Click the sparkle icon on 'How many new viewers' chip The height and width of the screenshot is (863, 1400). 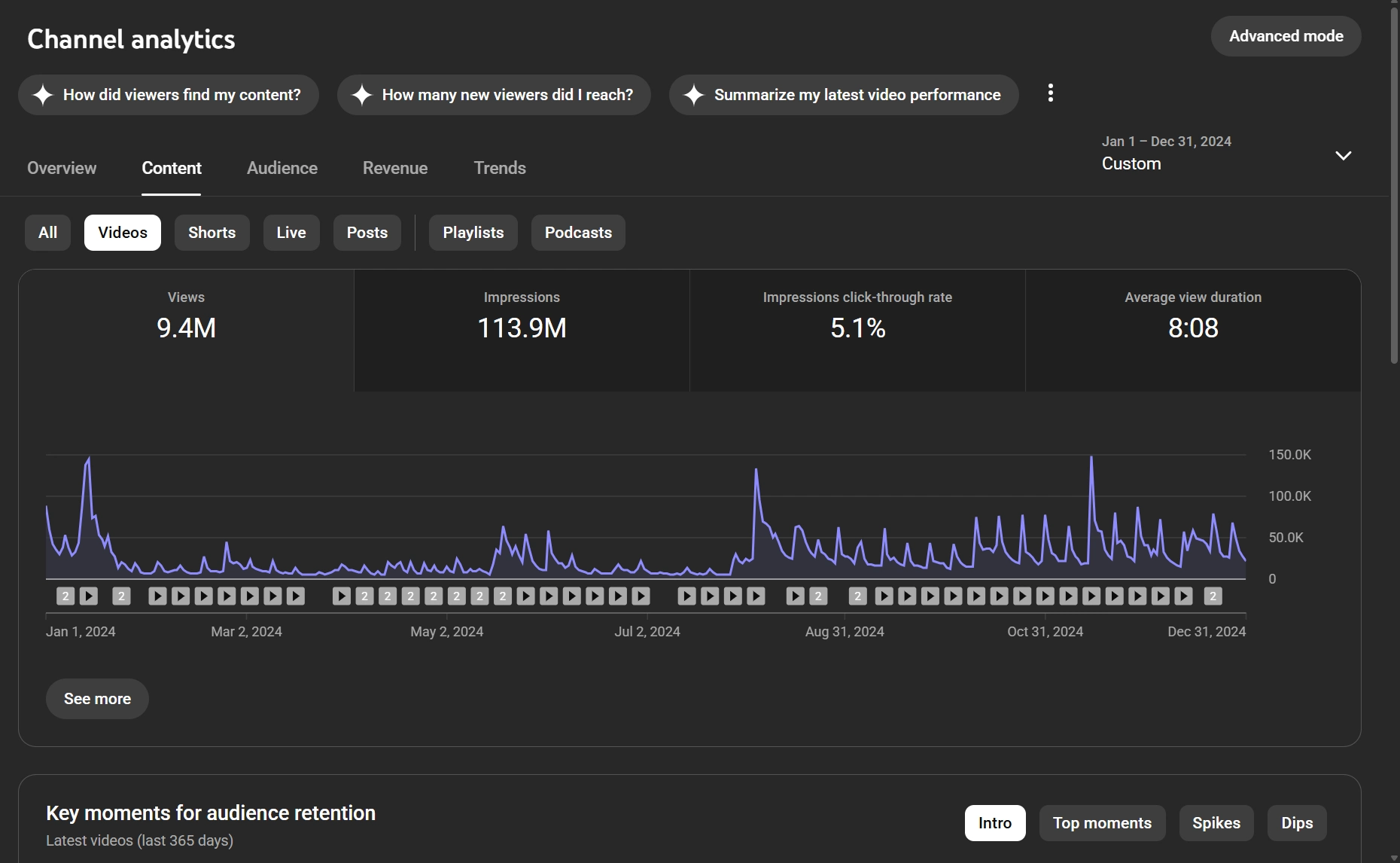click(x=362, y=95)
